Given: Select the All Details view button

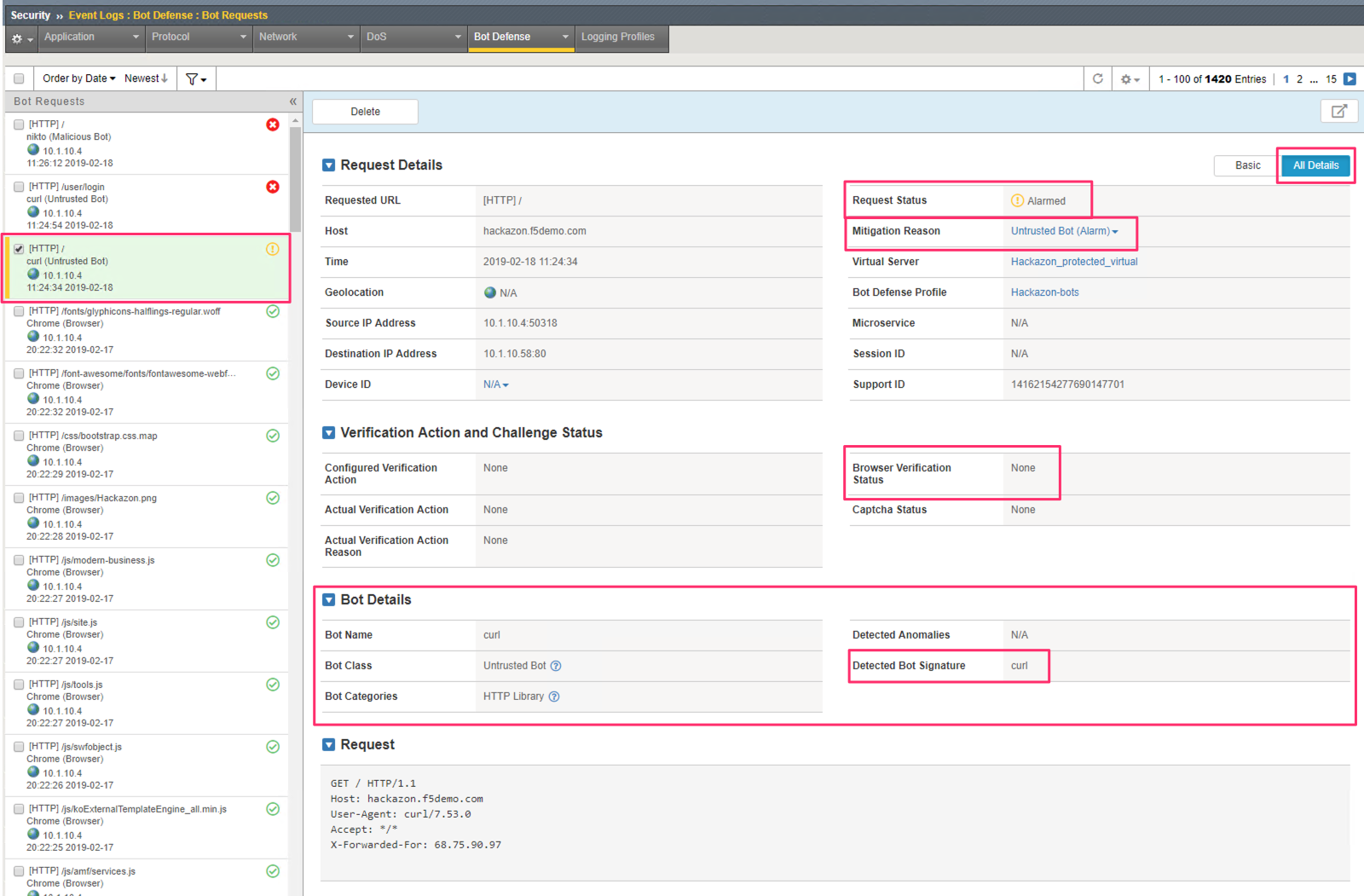Looking at the screenshot, I should [1315, 165].
